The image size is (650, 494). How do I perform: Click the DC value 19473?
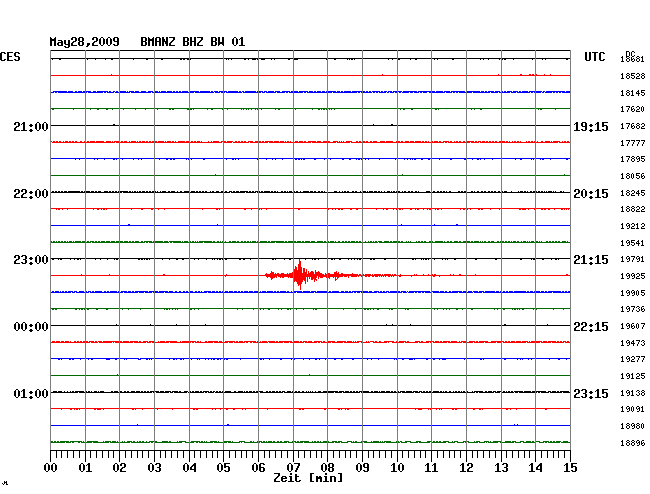633,343
